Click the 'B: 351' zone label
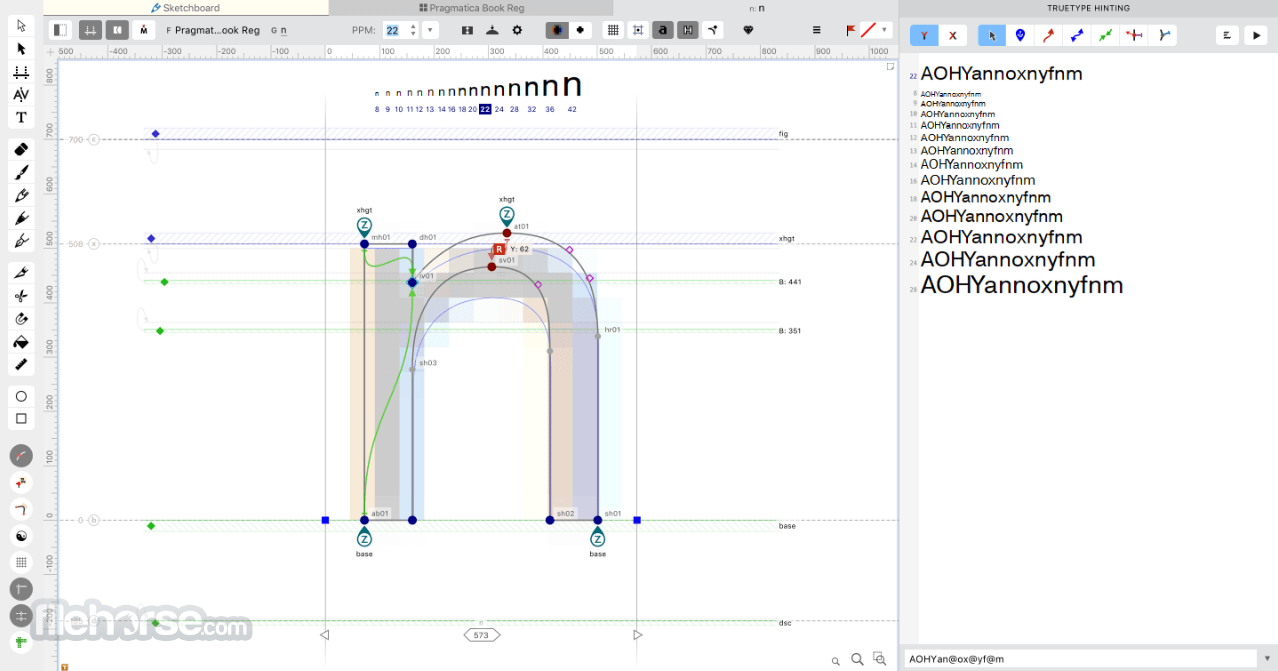Screen dimensions: 1278x671 [790, 331]
